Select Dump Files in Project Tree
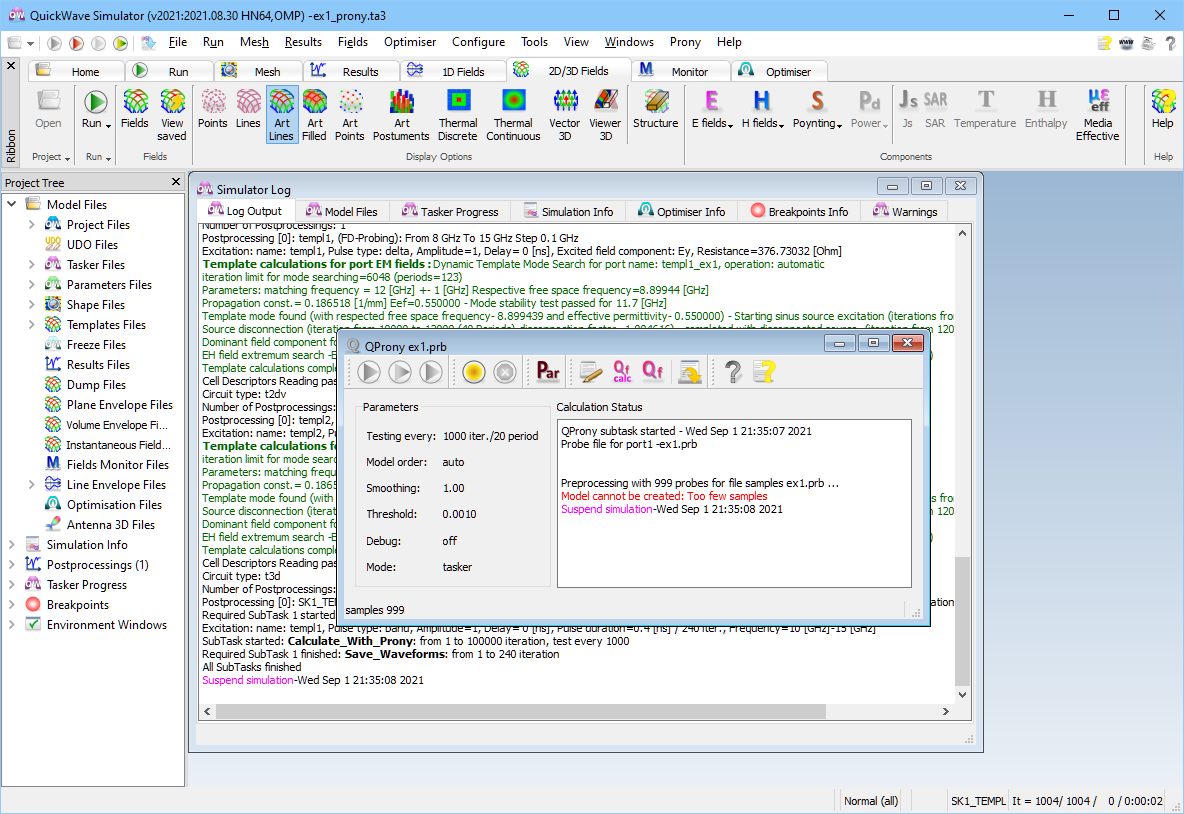 click(96, 384)
